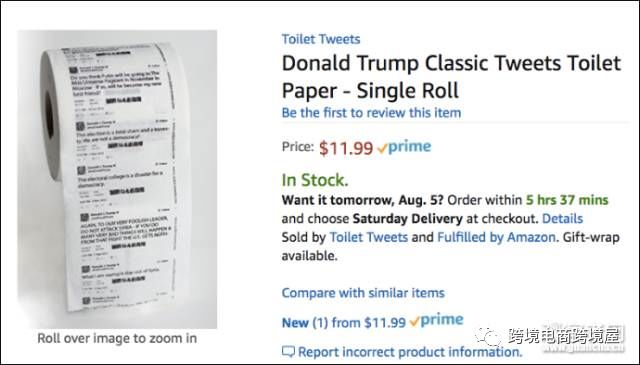
Task: Click Report incorrect product information
Action: [410, 352]
